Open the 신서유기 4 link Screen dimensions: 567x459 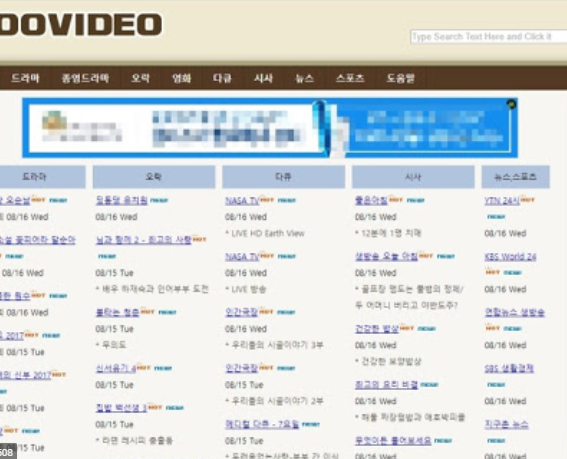tap(116, 368)
